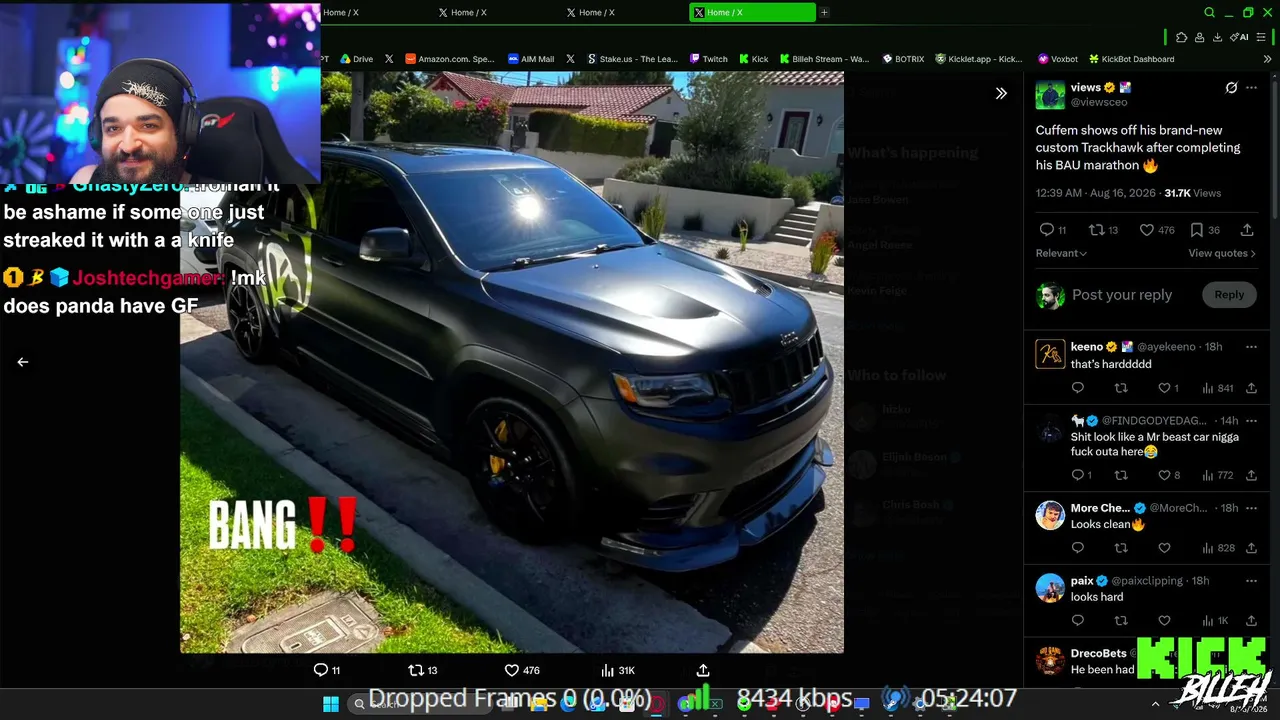Click the reply count under the media

(x=327, y=670)
